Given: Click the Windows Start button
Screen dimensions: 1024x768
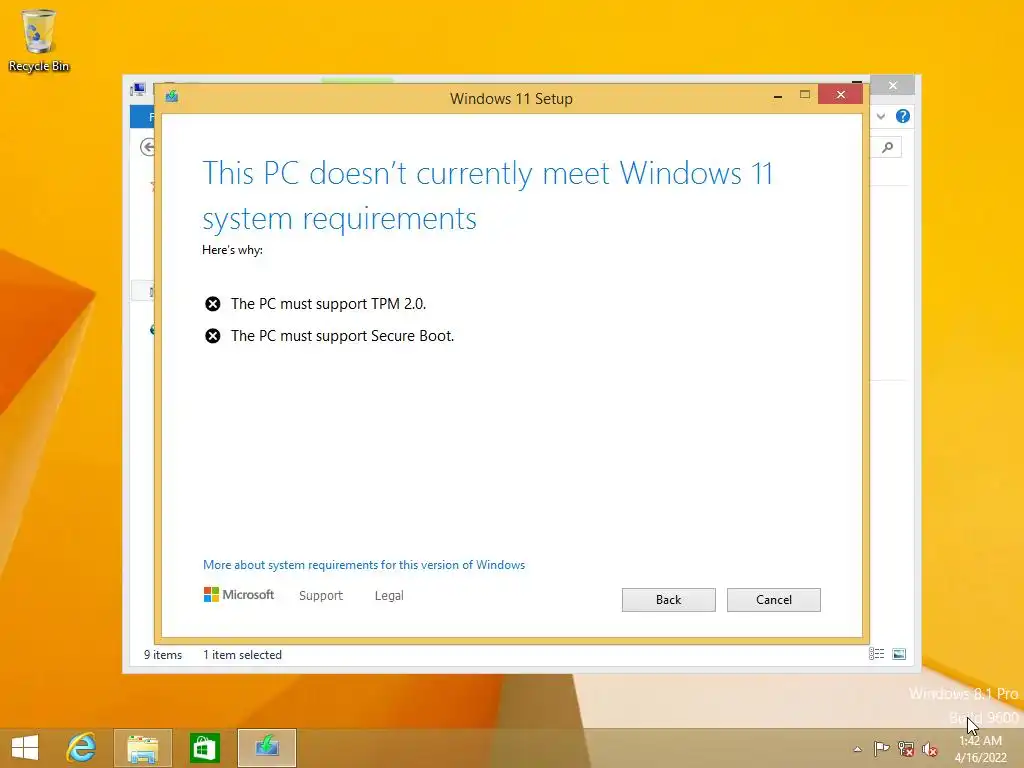Looking at the screenshot, I should click(25, 748).
